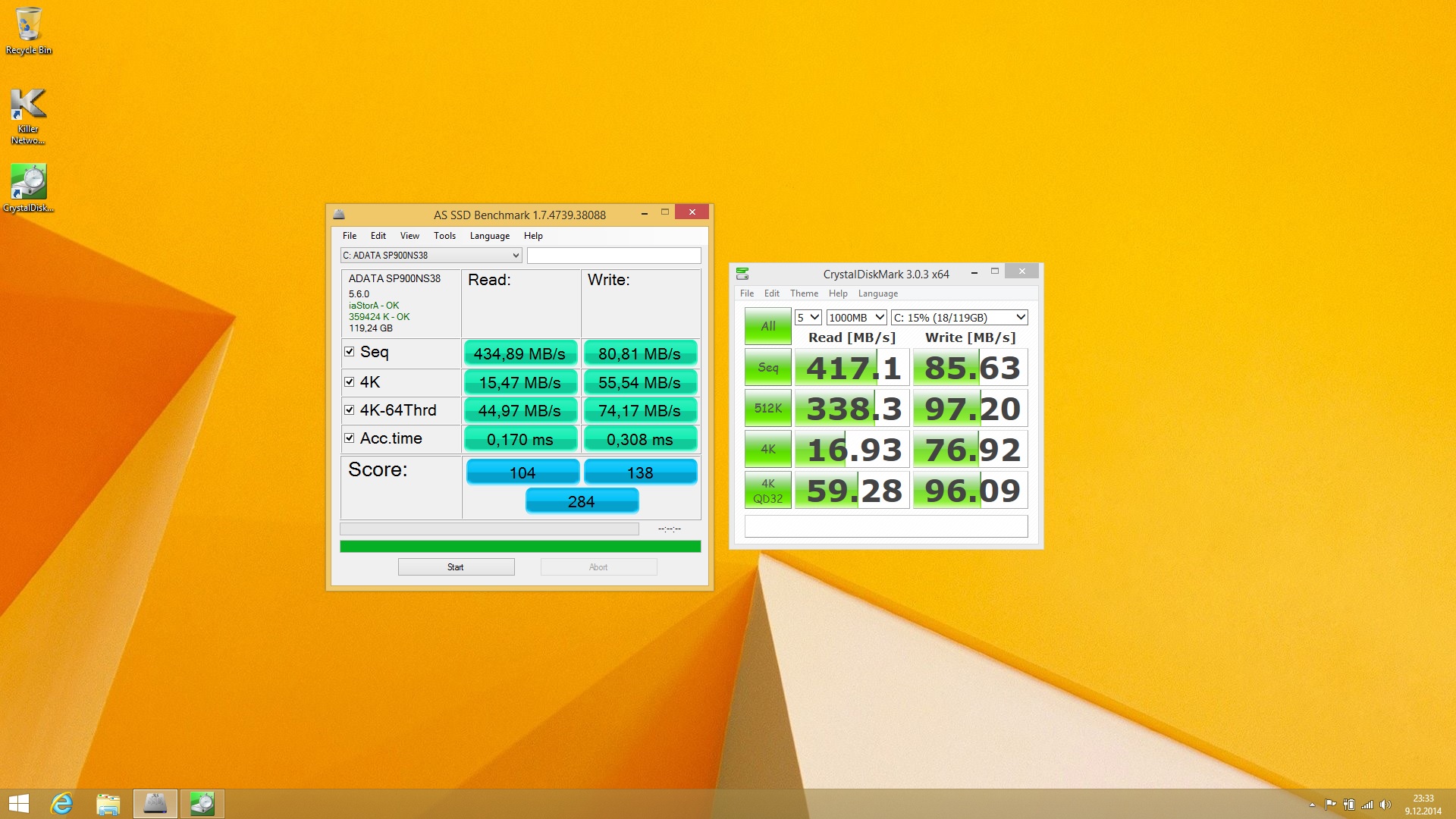1456x819 pixels.
Task: Select the write score 138
Action: tap(640, 472)
